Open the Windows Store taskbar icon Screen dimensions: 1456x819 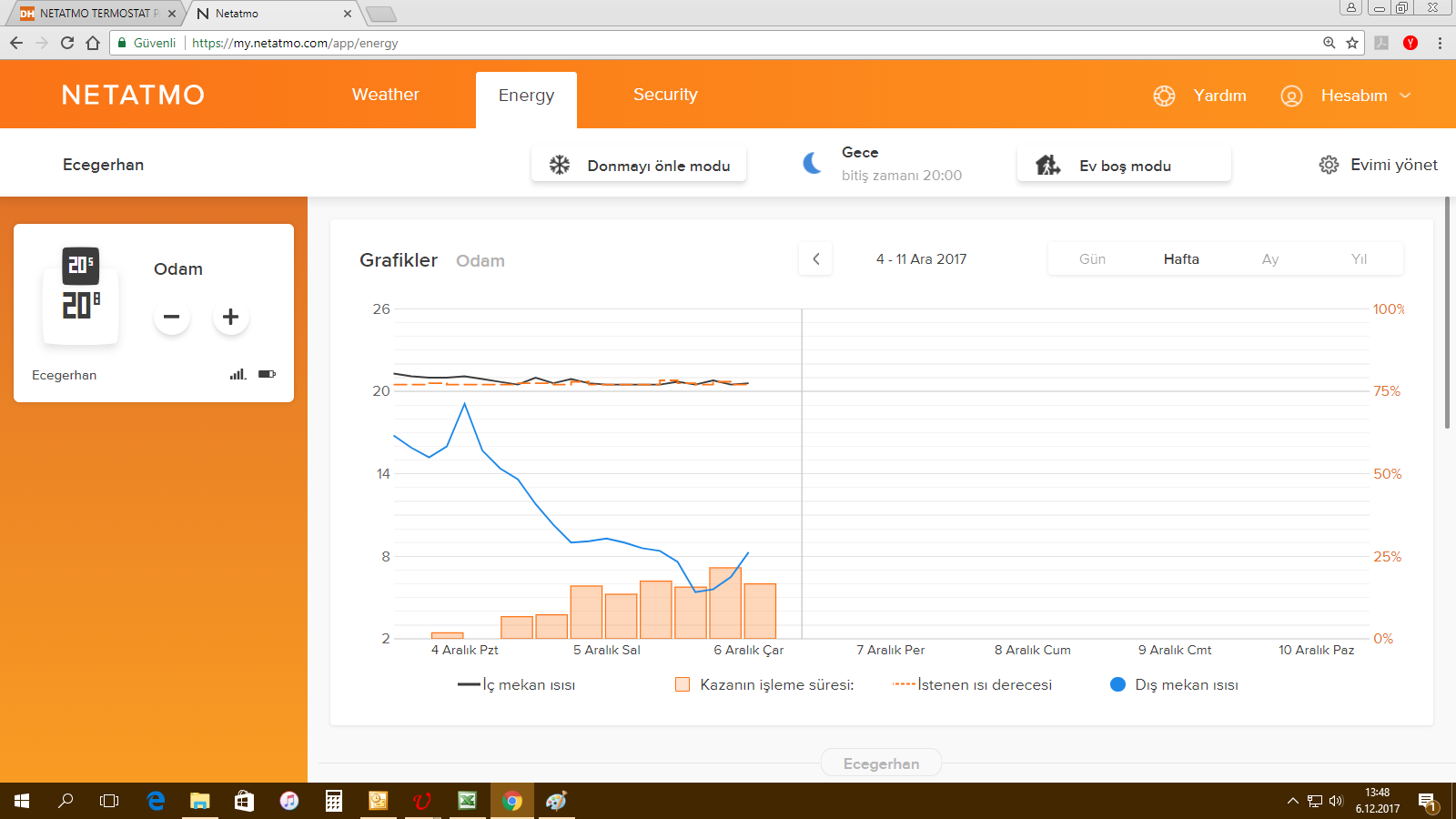tap(244, 801)
